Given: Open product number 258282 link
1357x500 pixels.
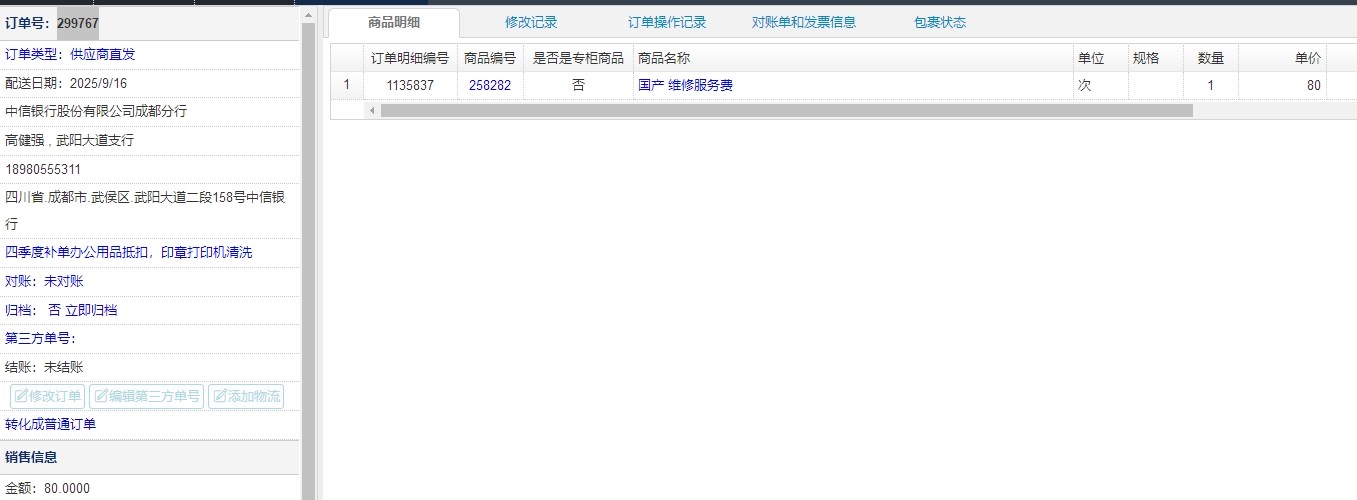Looking at the screenshot, I should 490,86.
